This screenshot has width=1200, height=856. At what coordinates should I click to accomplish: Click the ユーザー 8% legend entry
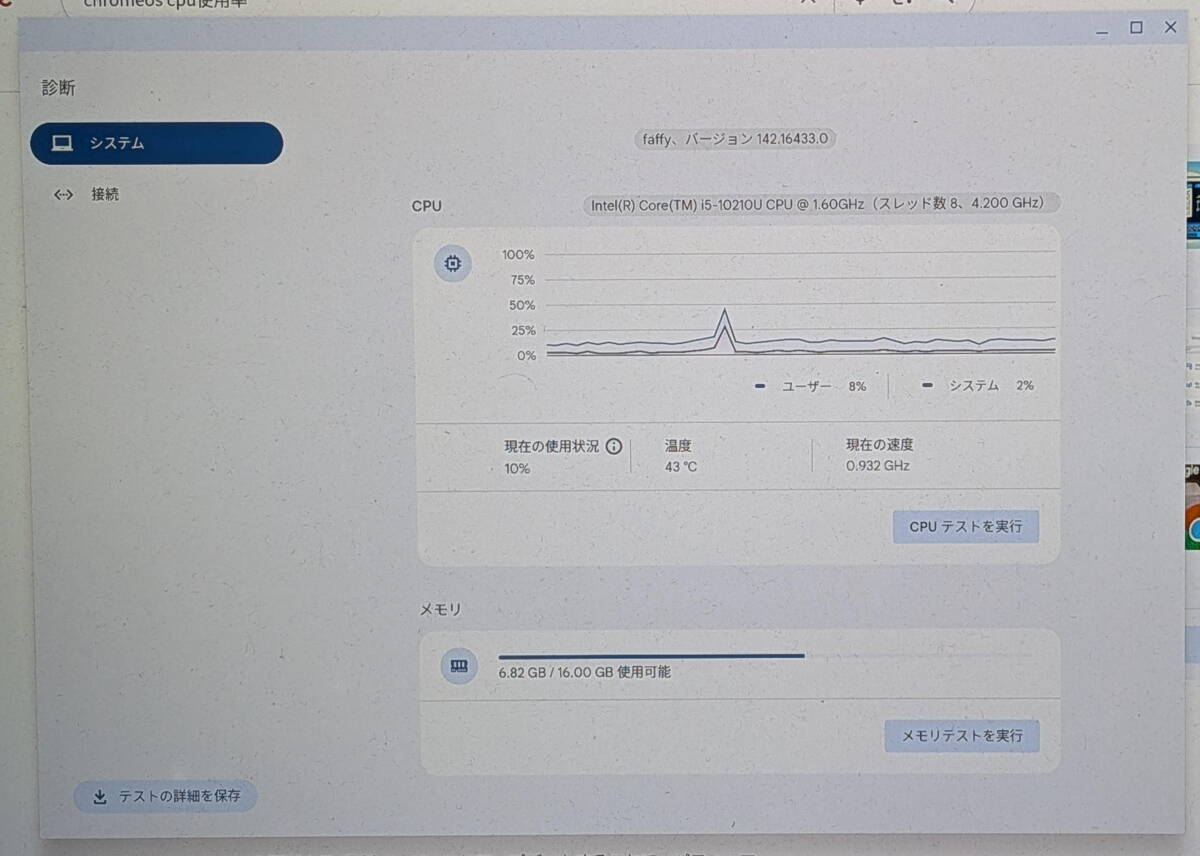(811, 386)
